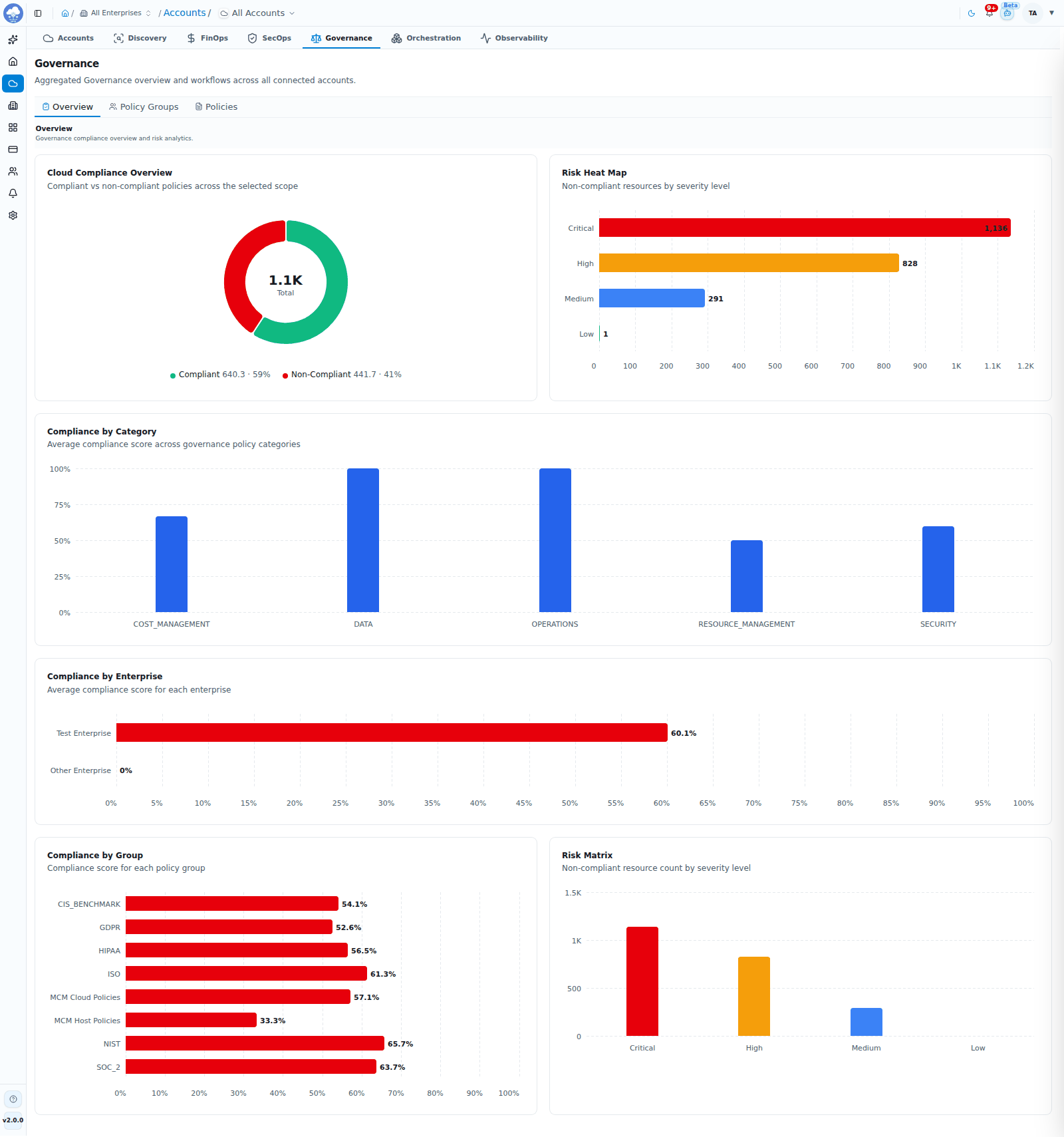Switch to dark mode with the moon icon
Screen dimensions: 1064x1137
[972, 13]
